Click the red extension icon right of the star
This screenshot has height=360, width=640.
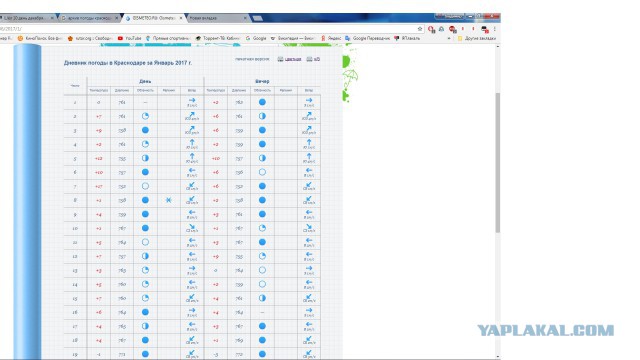coord(431,29)
